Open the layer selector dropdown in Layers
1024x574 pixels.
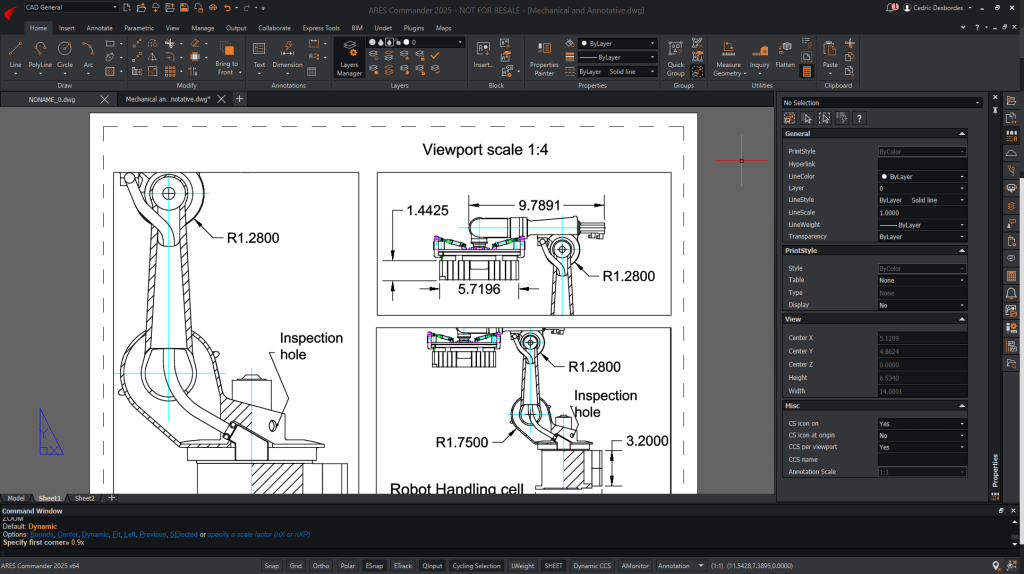pyautogui.click(x=415, y=42)
